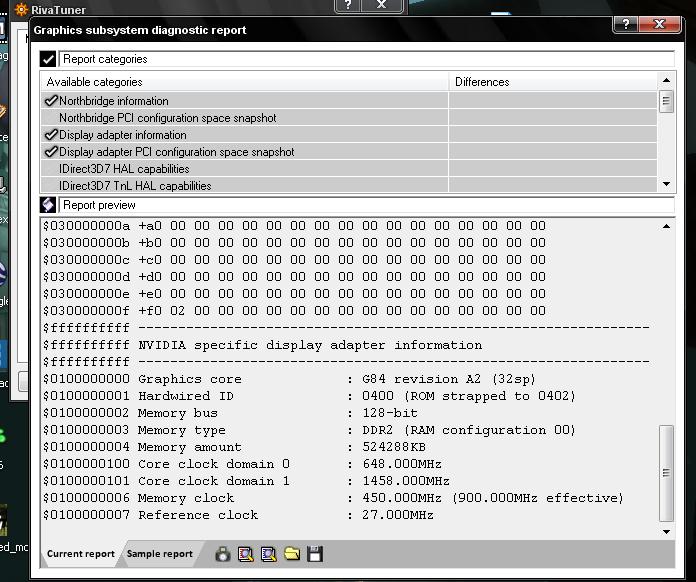Viewport: 696px width, 582px height.
Task: Click the 'Graphics core' report line
Action: (x=289, y=379)
